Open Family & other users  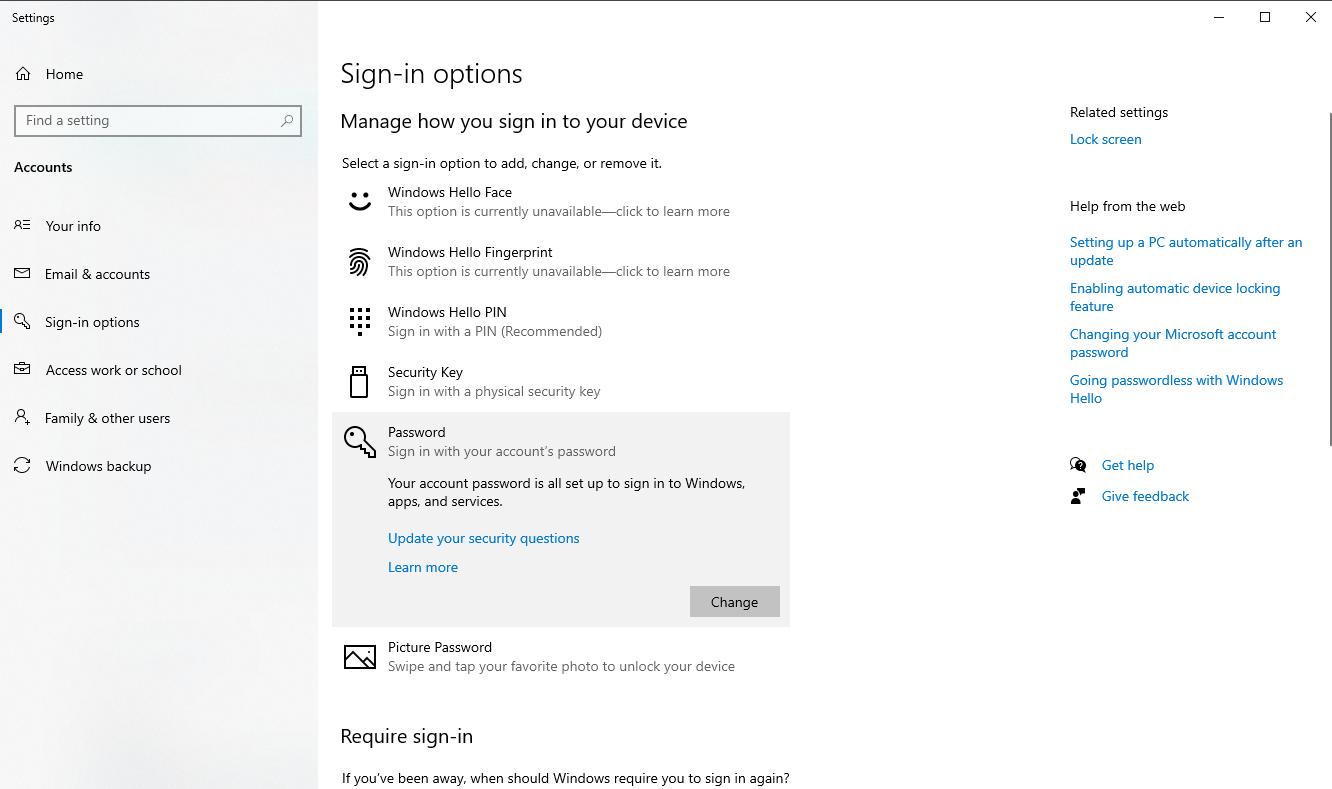tap(159, 418)
